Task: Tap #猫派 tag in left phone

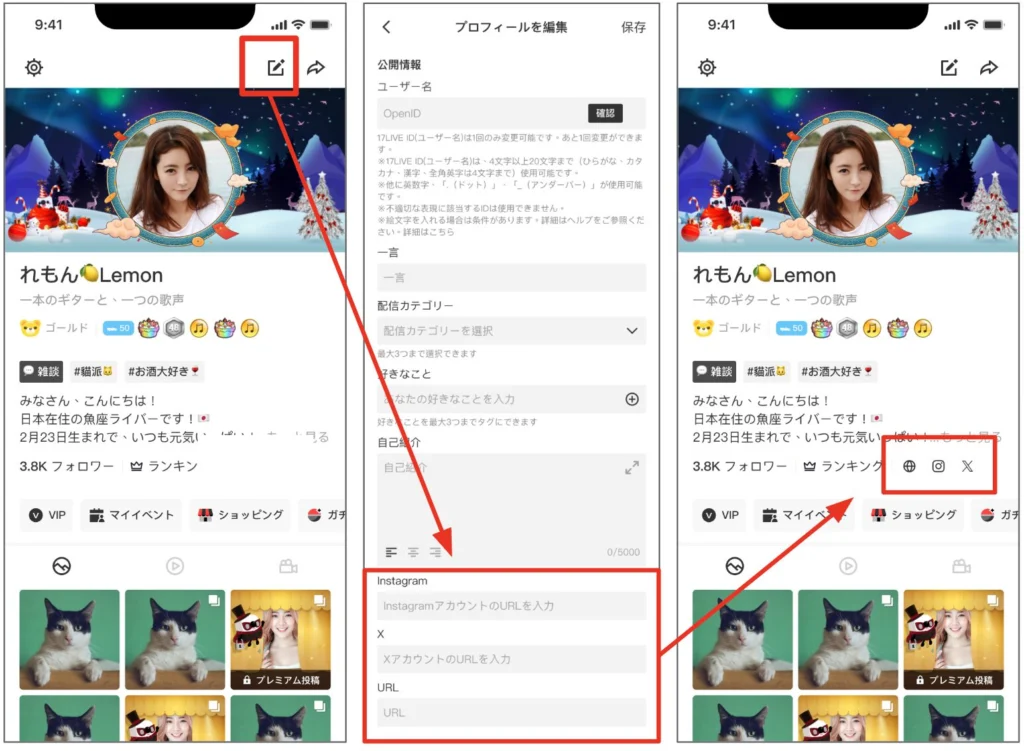Action: pyautogui.click(x=93, y=371)
